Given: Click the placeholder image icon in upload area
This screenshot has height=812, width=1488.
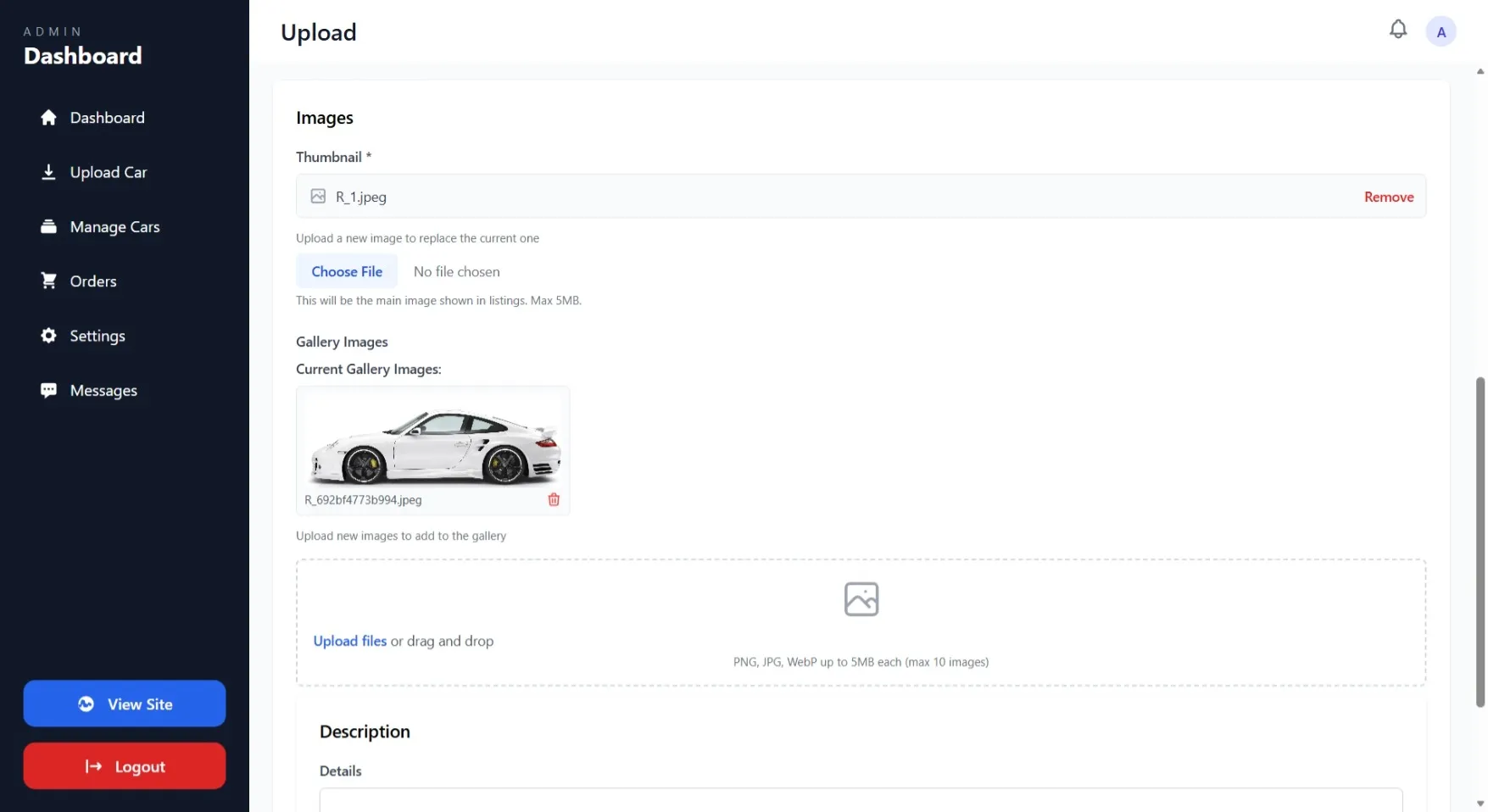Looking at the screenshot, I should [861, 598].
